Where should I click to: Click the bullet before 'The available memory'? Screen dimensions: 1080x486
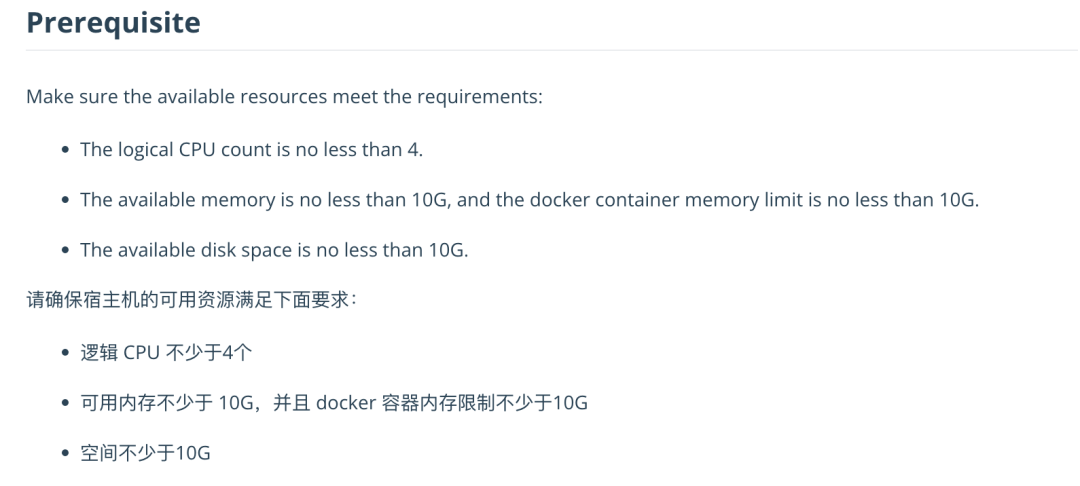tap(65, 200)
